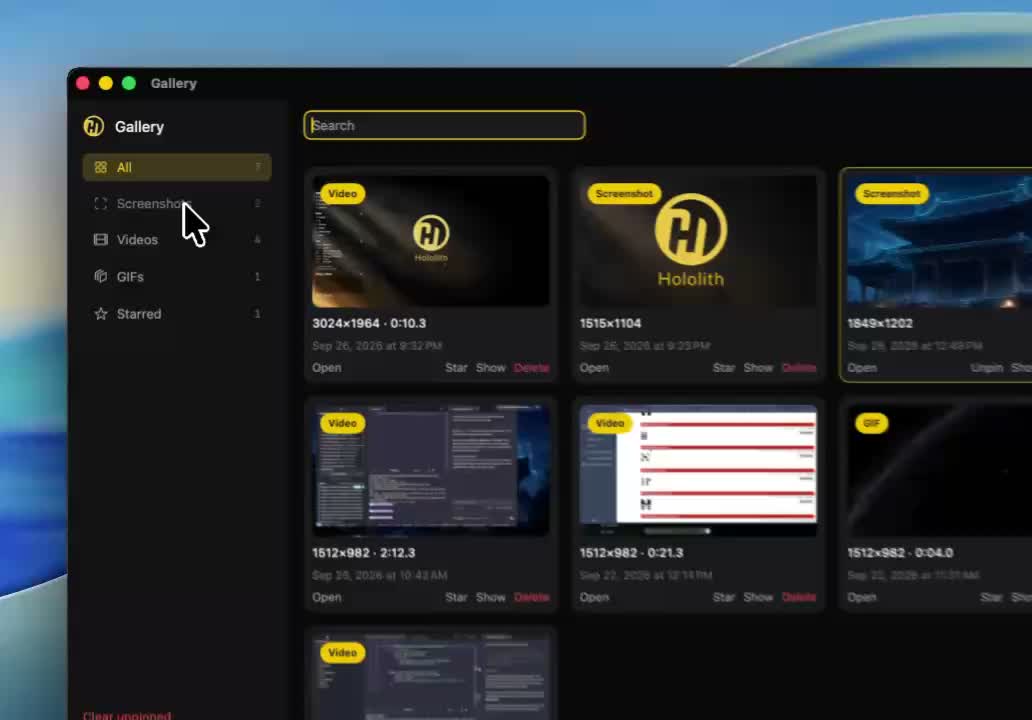Click the Clear unpinned link
The image size is (1032, 720).
(127, 715)
